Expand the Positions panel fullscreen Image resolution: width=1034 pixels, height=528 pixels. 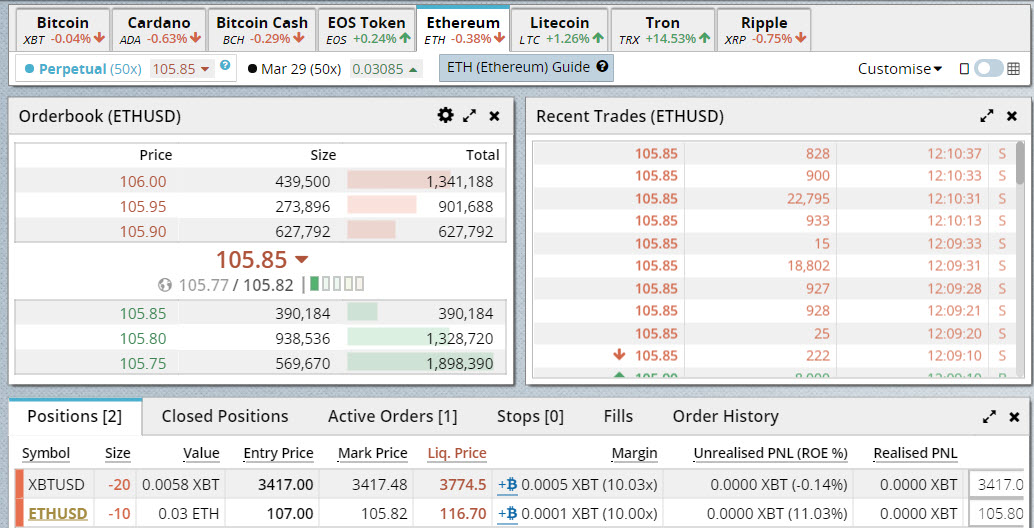(989, 417)
